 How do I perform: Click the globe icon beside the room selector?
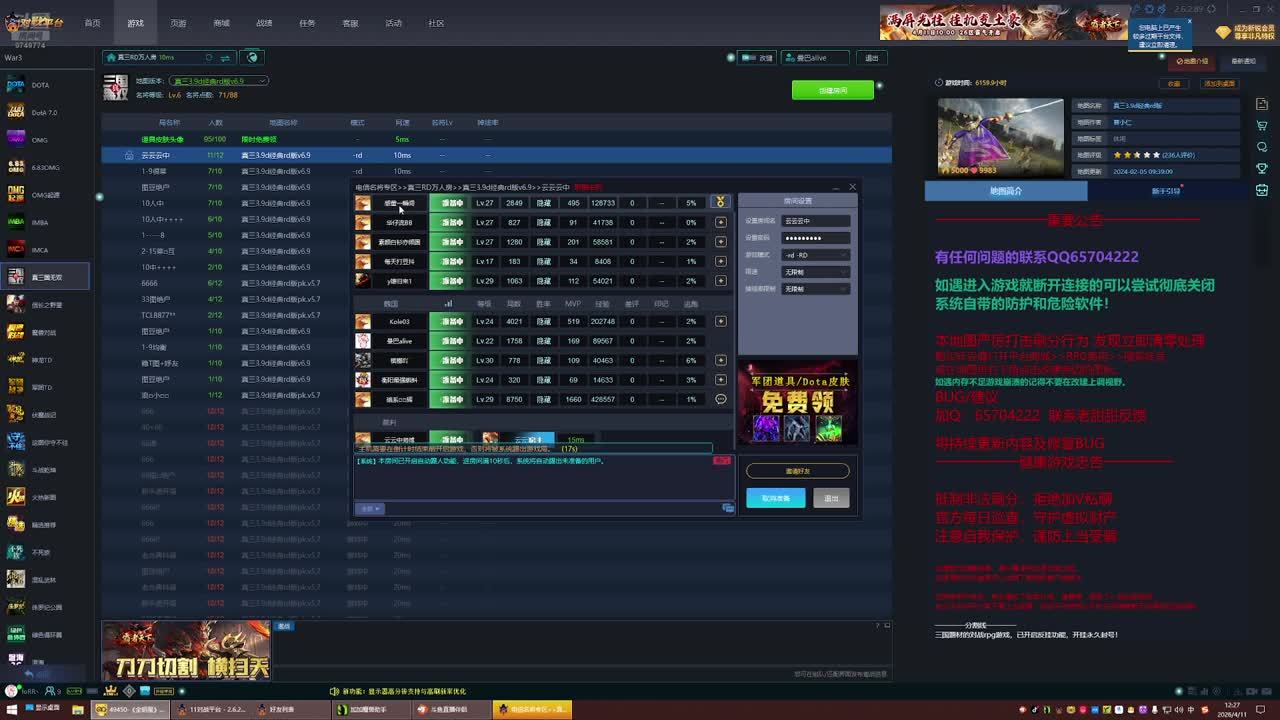click(x=252, y=57)
